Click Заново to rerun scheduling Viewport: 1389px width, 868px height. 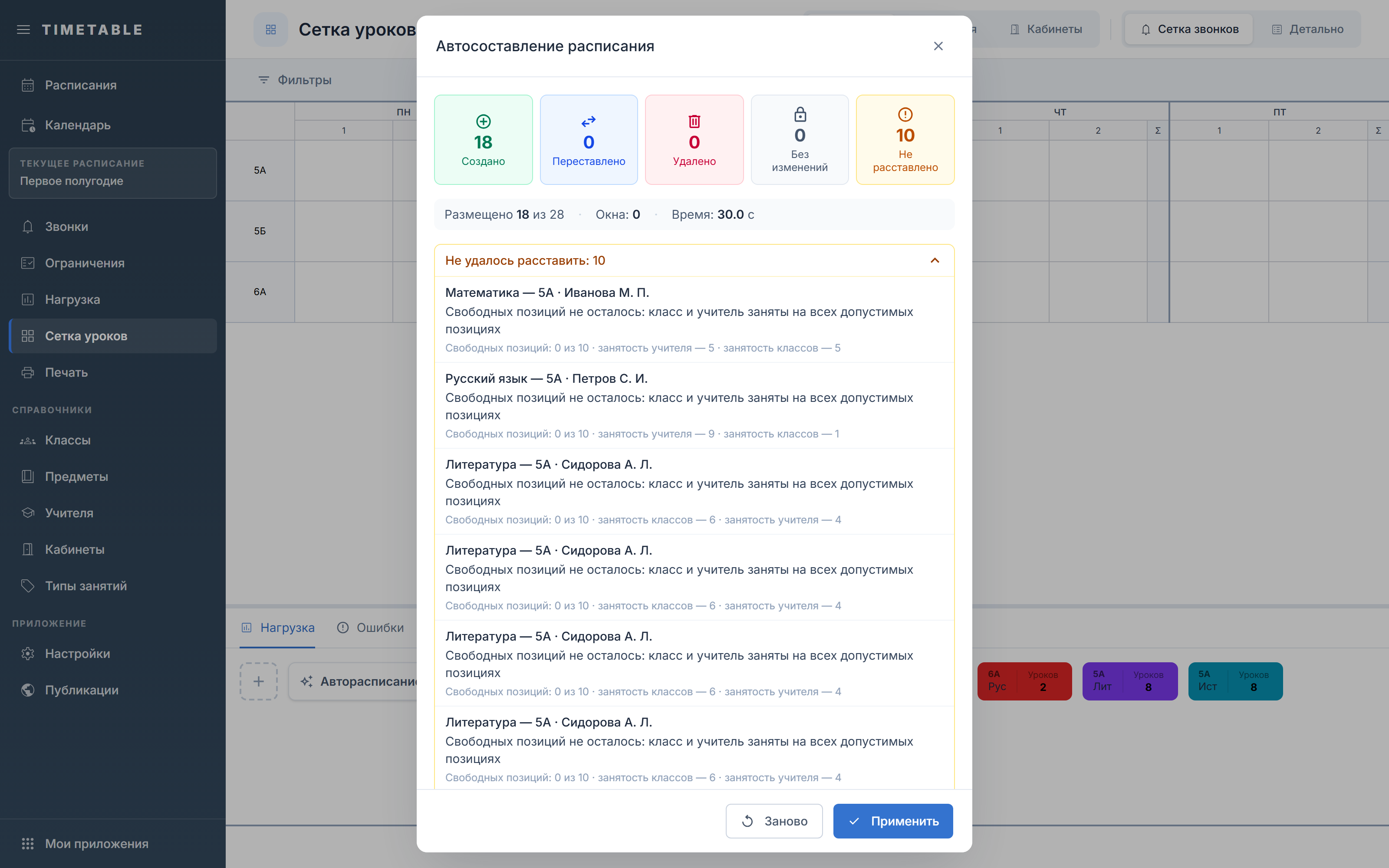click(773, 821)
